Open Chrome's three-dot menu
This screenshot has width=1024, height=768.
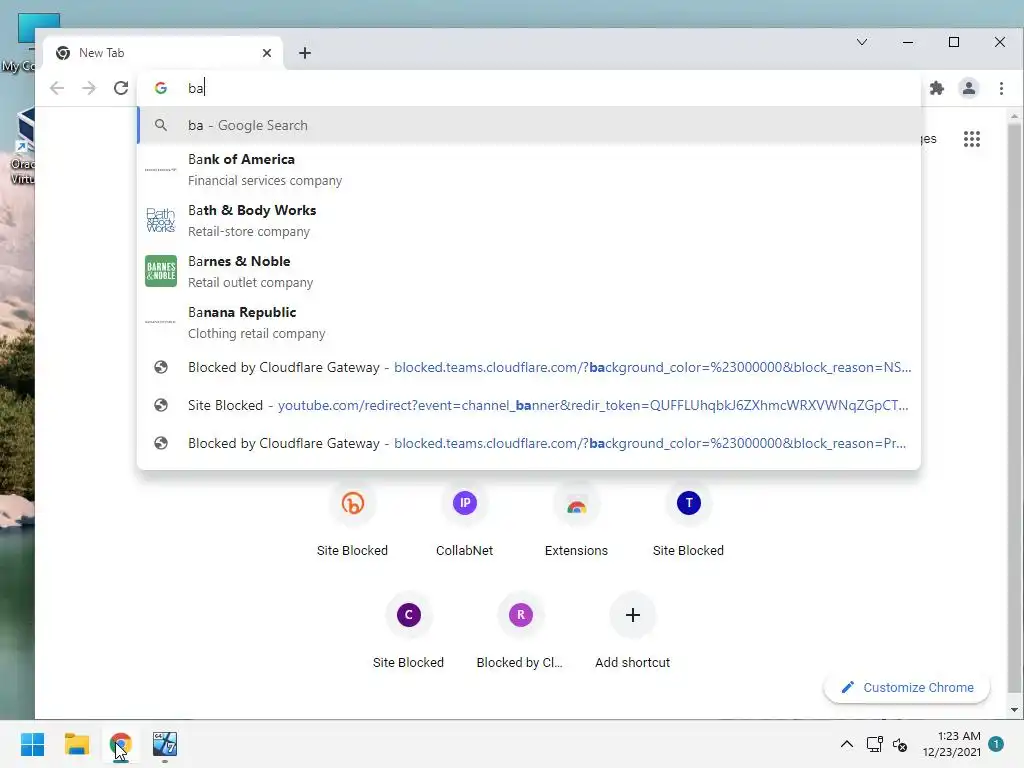pyautogui.click(x=1001, y=88)
